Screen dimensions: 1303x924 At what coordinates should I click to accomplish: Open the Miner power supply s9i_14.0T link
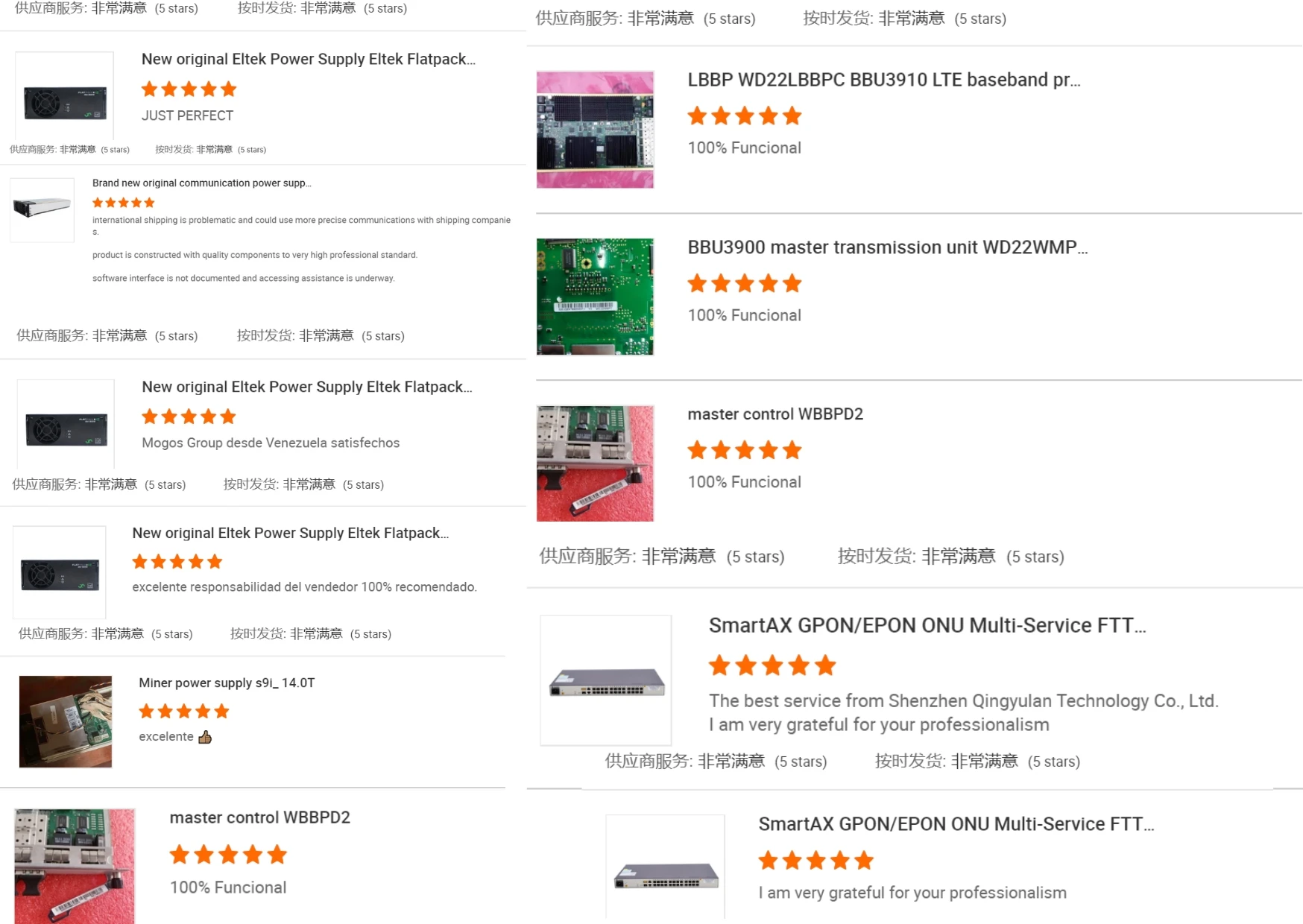coord(227,683)
